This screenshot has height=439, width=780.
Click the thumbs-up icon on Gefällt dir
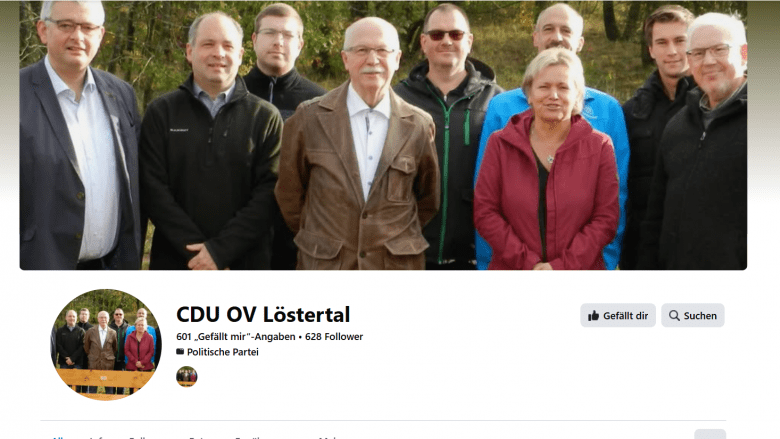coord(593,316)
